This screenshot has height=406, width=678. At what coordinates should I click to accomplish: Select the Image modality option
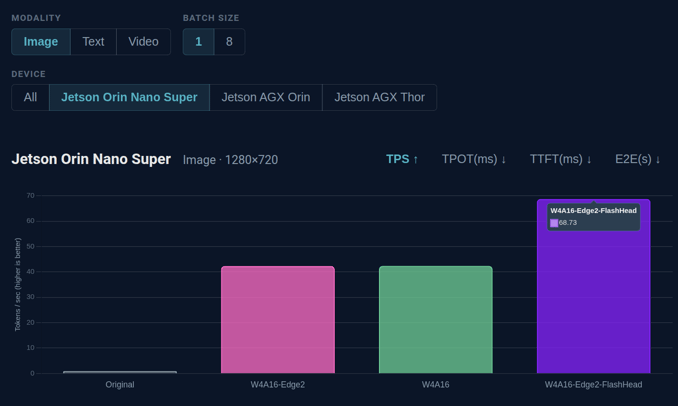(x=41, y=42)
